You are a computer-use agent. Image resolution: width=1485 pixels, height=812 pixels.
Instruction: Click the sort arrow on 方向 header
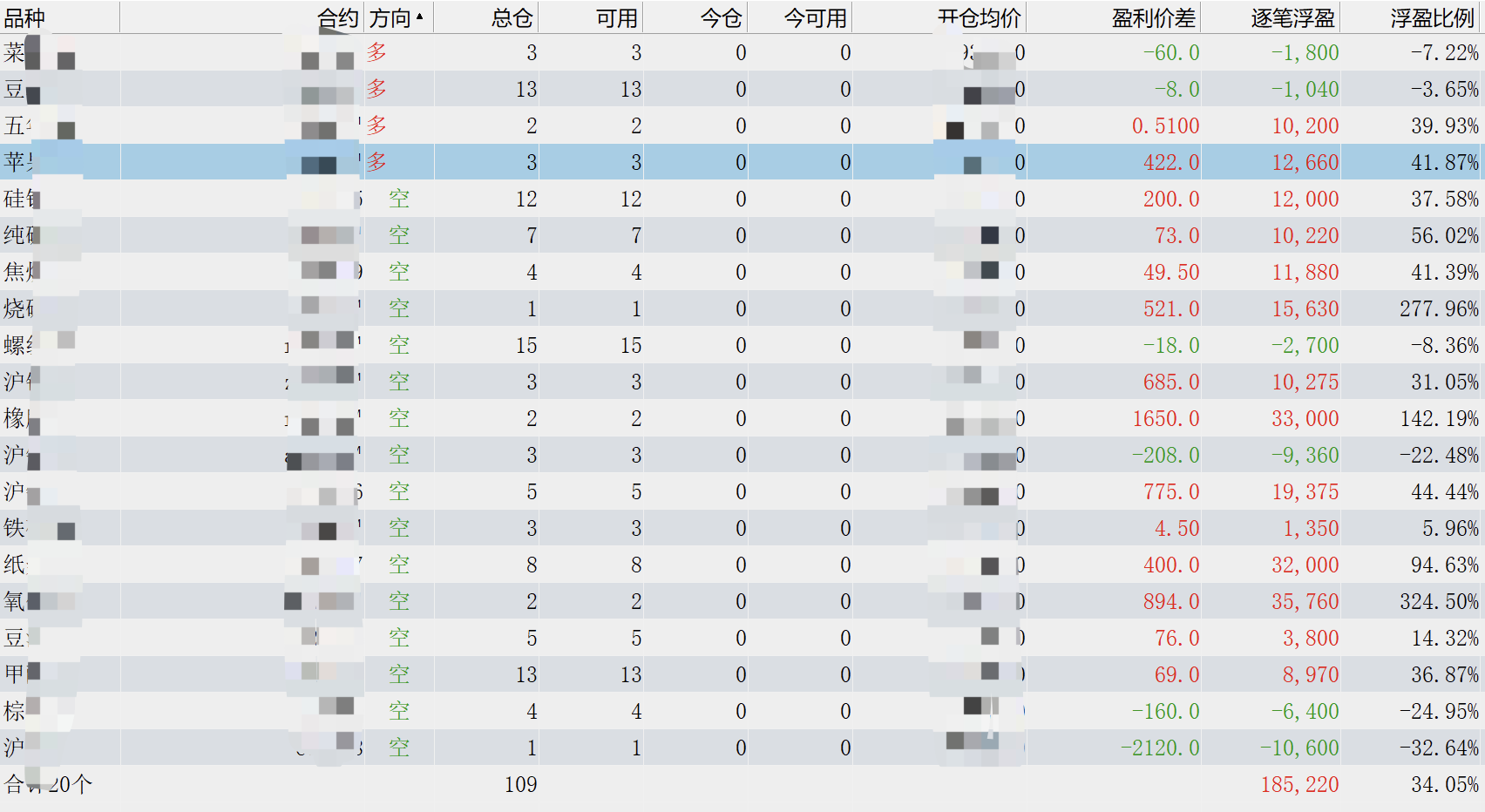420,17
